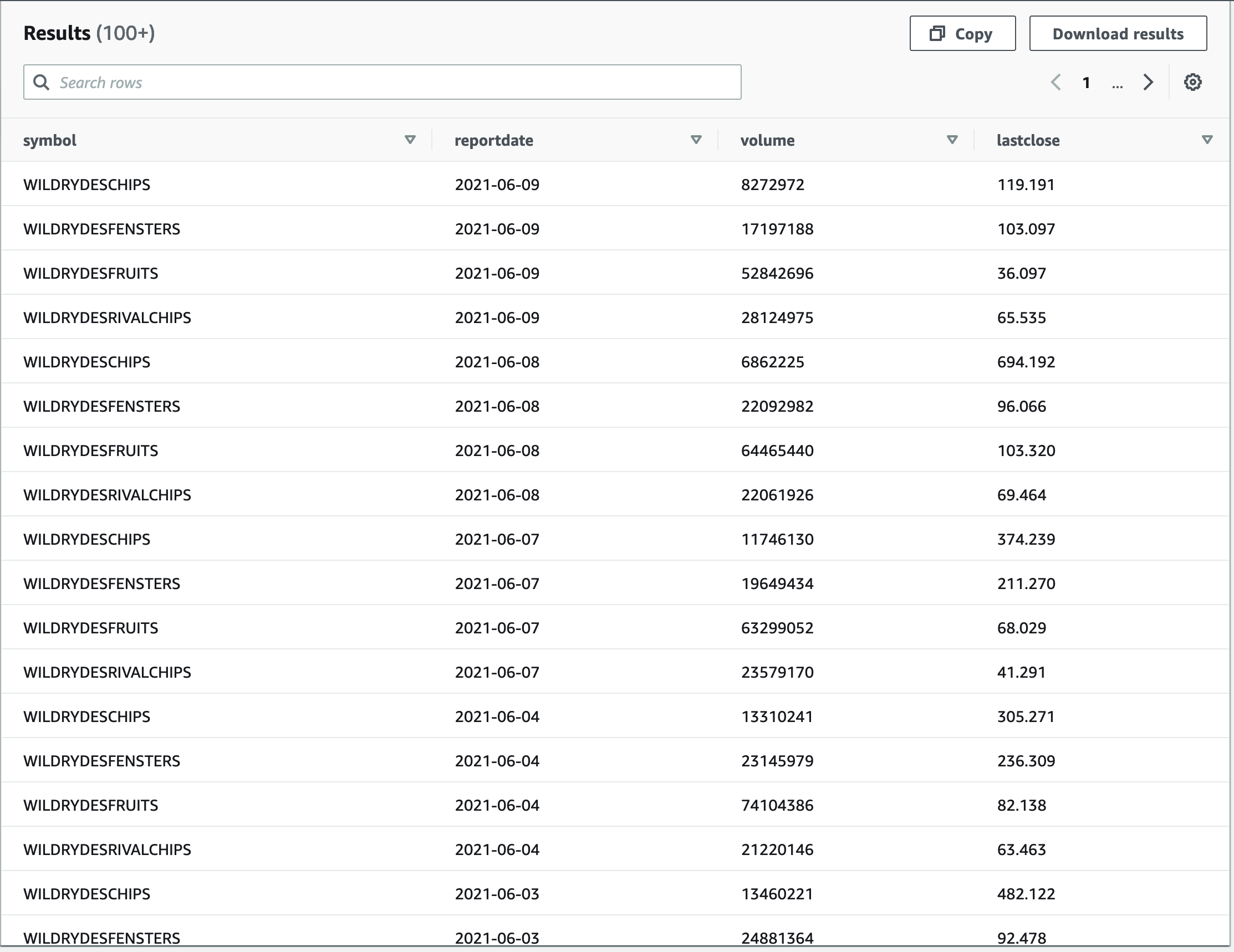The image size is (1234, 952).
Task: Open table preferences gear icon
Action: tap(1192, 83)
